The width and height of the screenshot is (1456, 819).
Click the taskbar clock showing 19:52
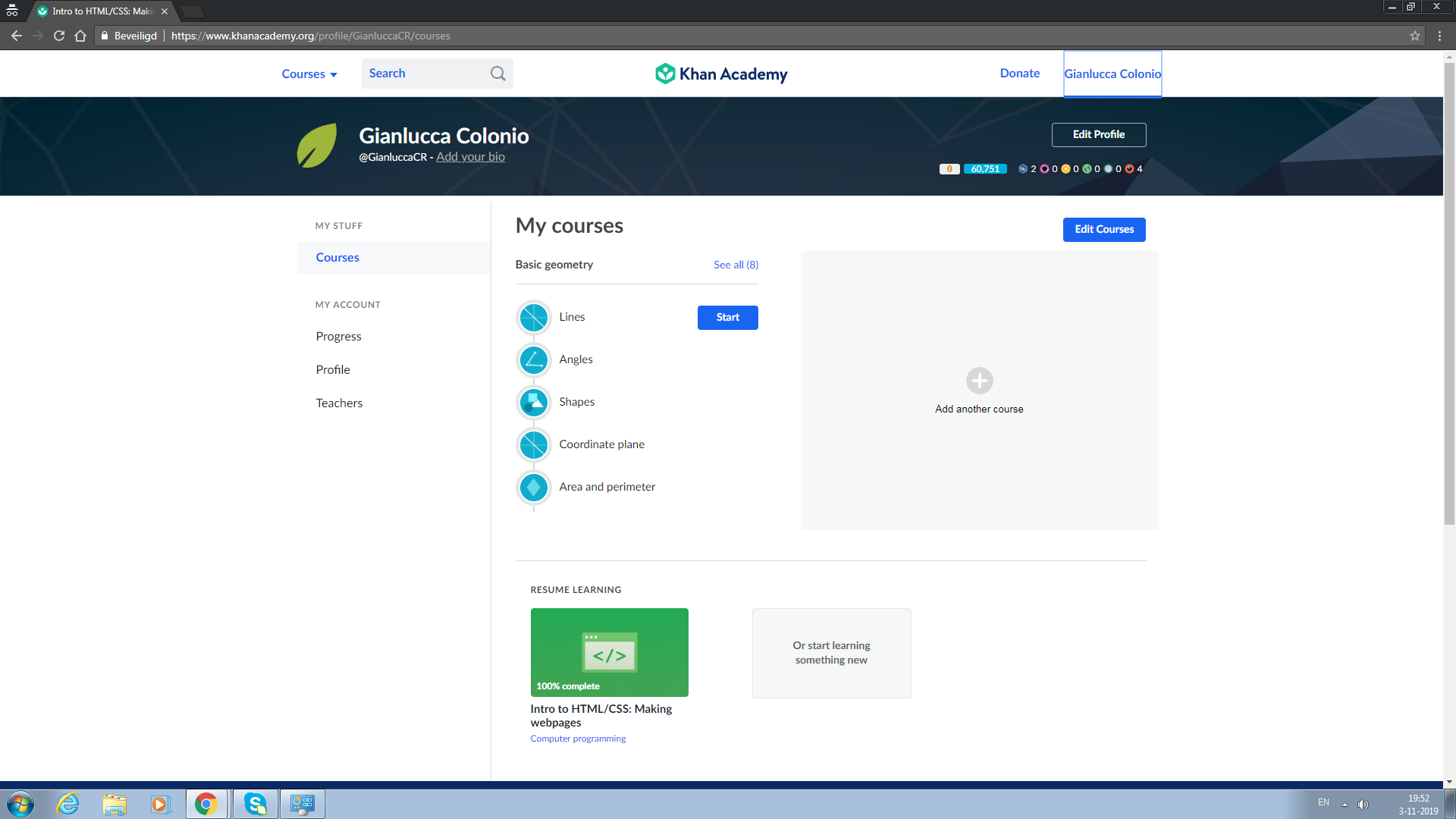pyautogui.click(x=1418, y=805)
